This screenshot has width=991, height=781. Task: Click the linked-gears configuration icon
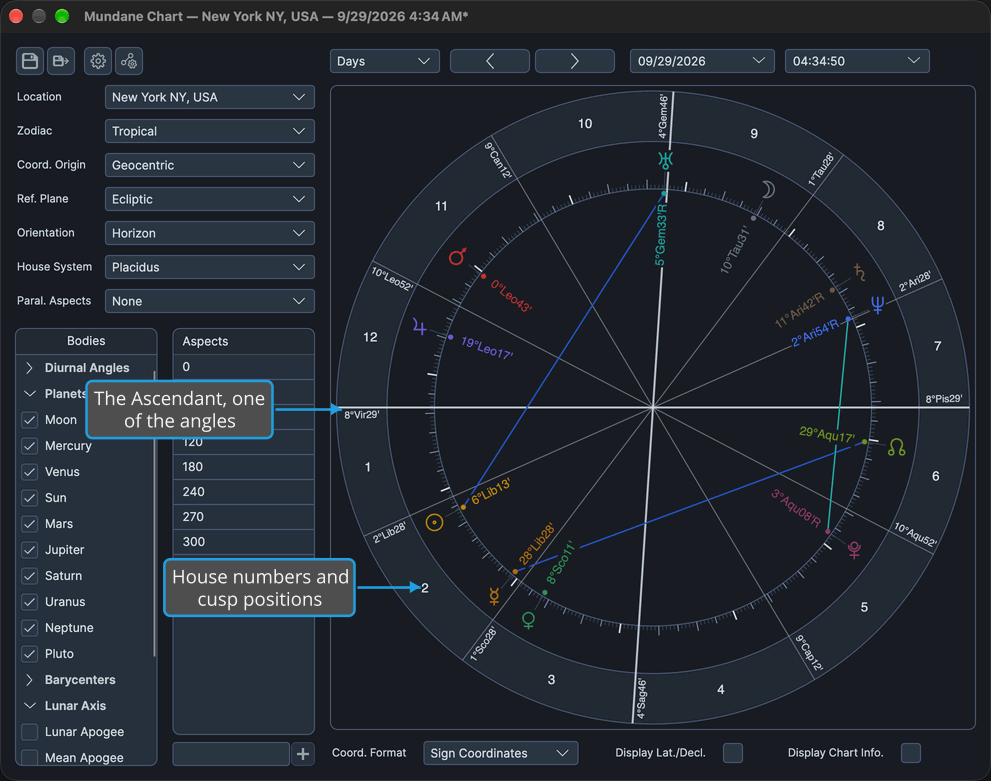tap(129, 61)
